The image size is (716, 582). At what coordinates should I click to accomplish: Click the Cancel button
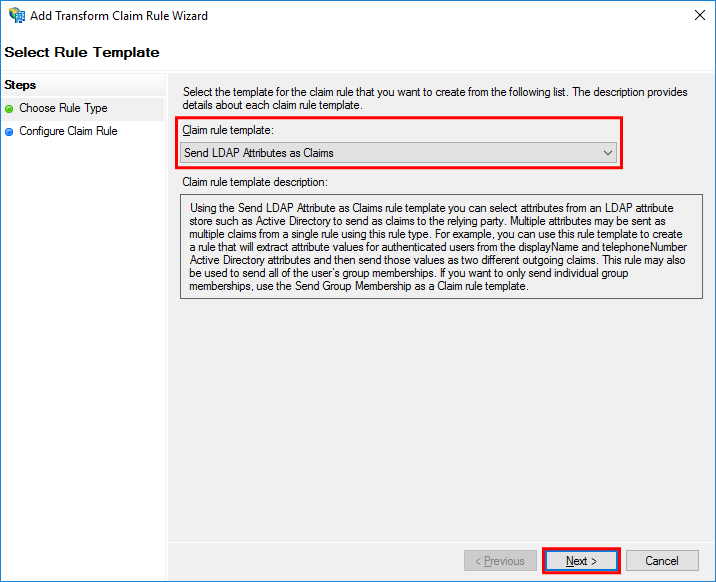tap(662, 561)
